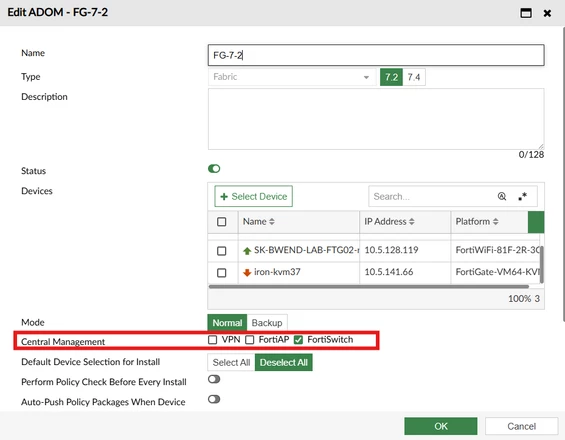Screen dimensions: 565x440
Task: Click the regex search option icon
Action: point(522,196)
